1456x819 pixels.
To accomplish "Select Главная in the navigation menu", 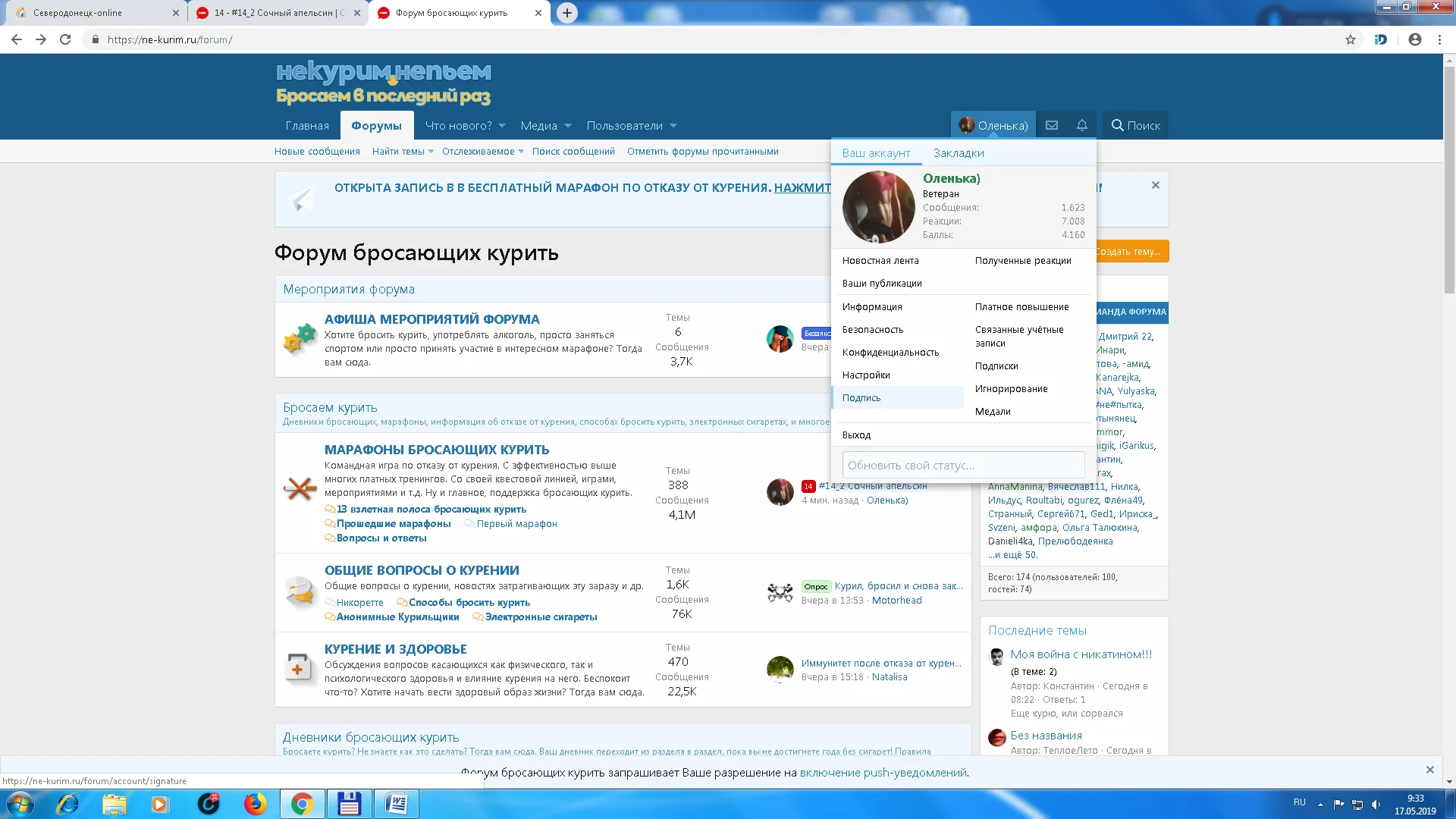I will click(x=307, y=125).
